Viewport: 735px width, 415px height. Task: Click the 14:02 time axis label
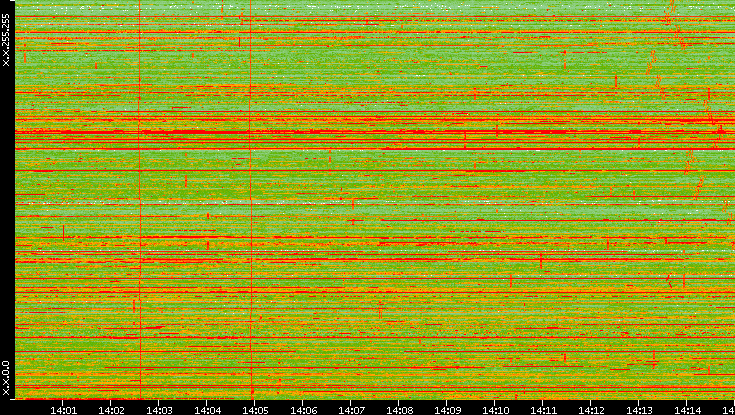click(111, 410)
